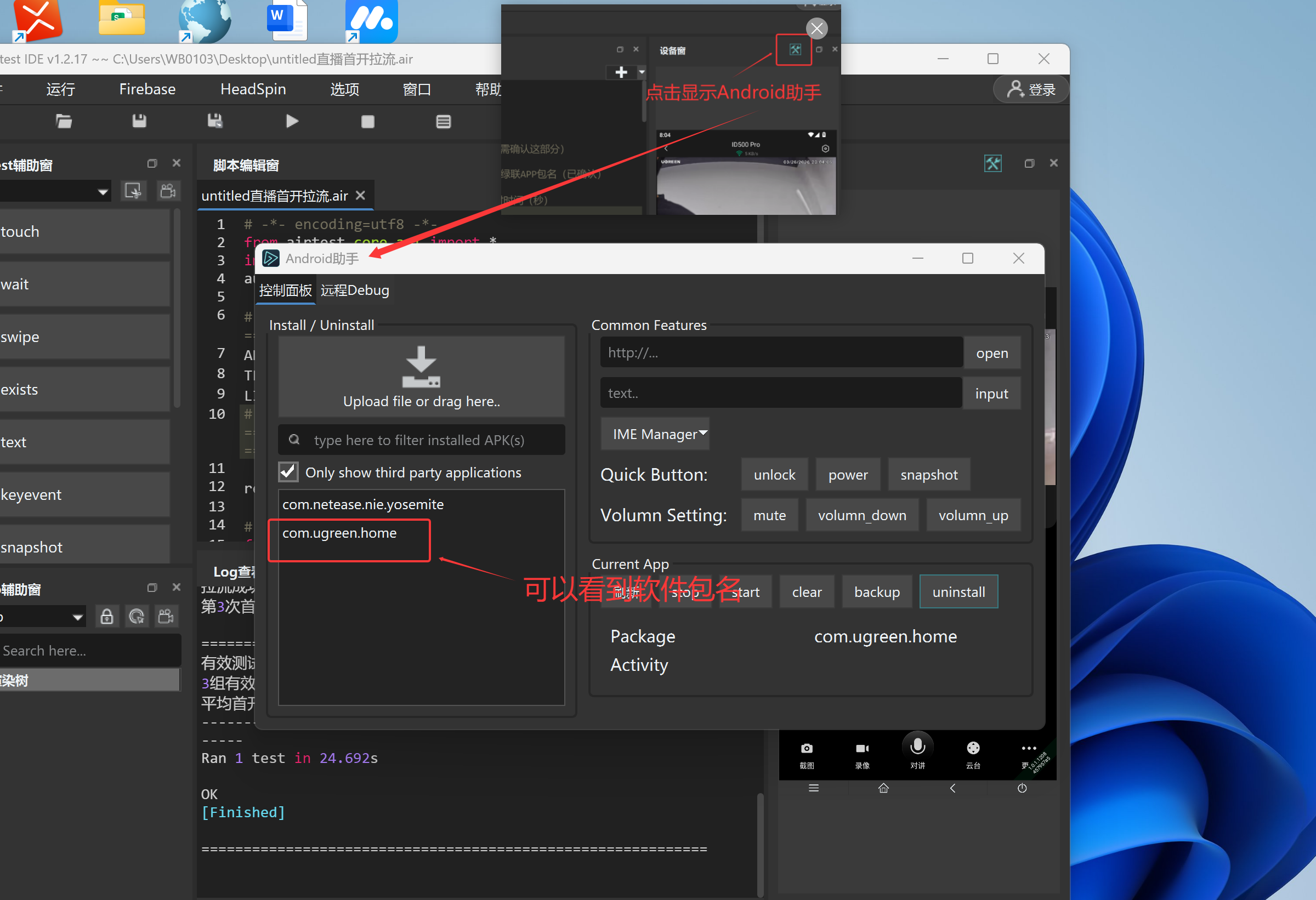Click the stop script square icon
The height and width of the screenshot is (900, 1316).
(367, 121)
